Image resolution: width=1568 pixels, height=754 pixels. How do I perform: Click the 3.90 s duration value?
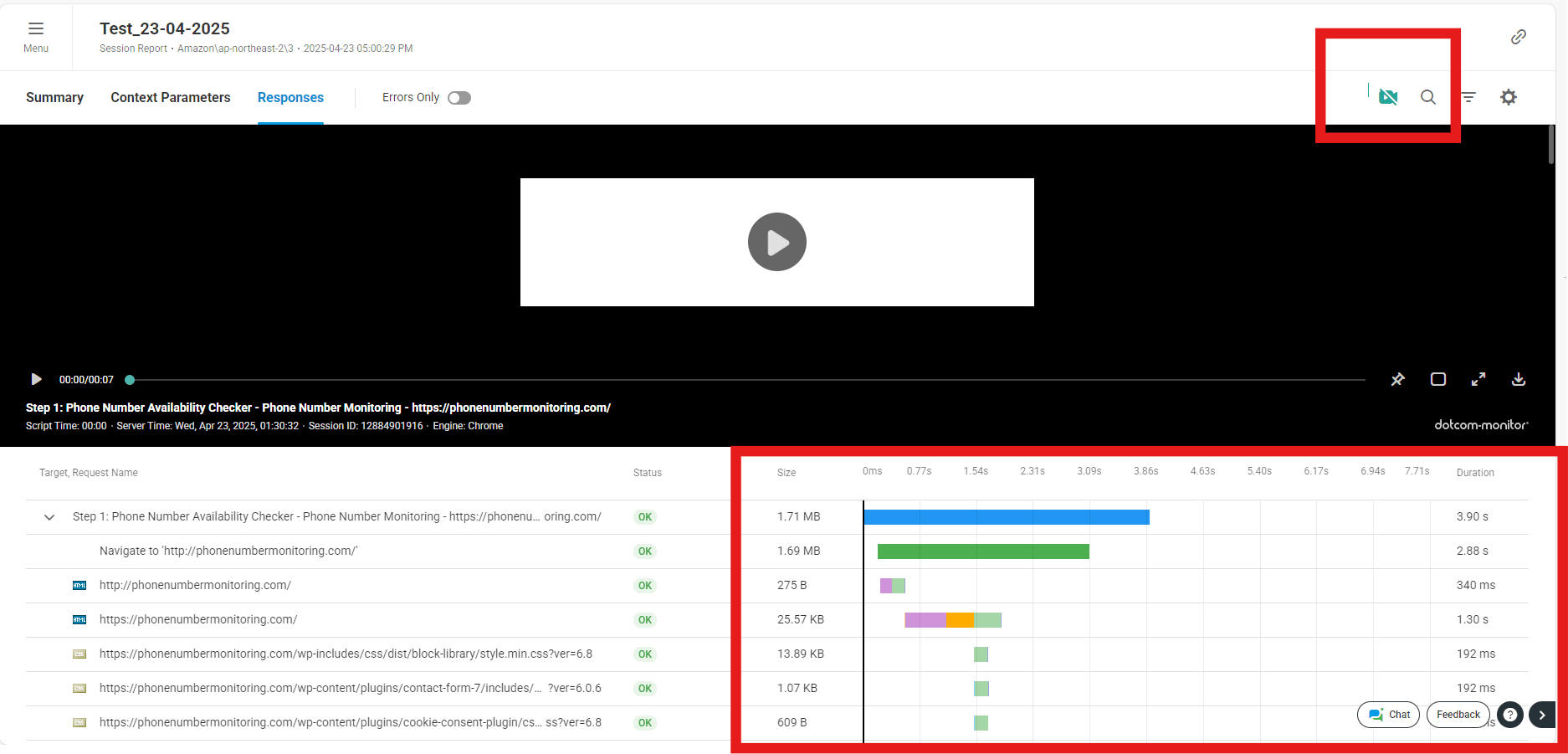[1473, 517]
